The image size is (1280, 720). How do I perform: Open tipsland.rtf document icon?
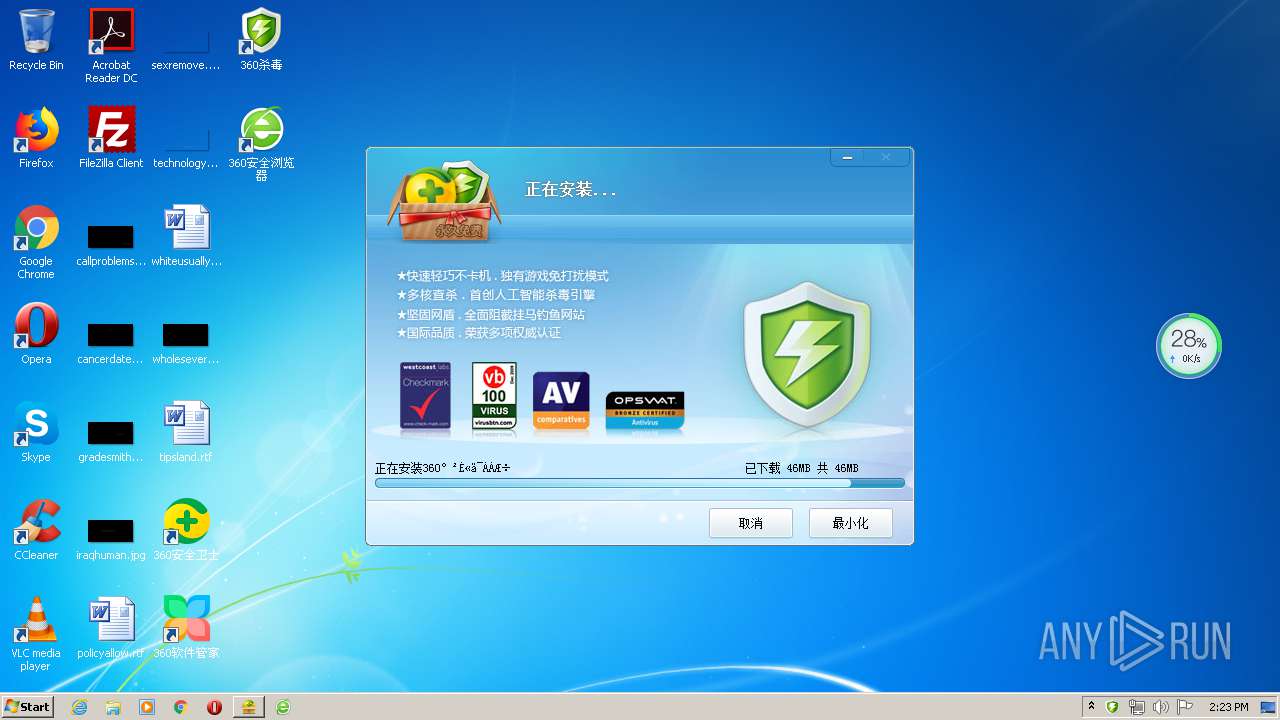186,432
